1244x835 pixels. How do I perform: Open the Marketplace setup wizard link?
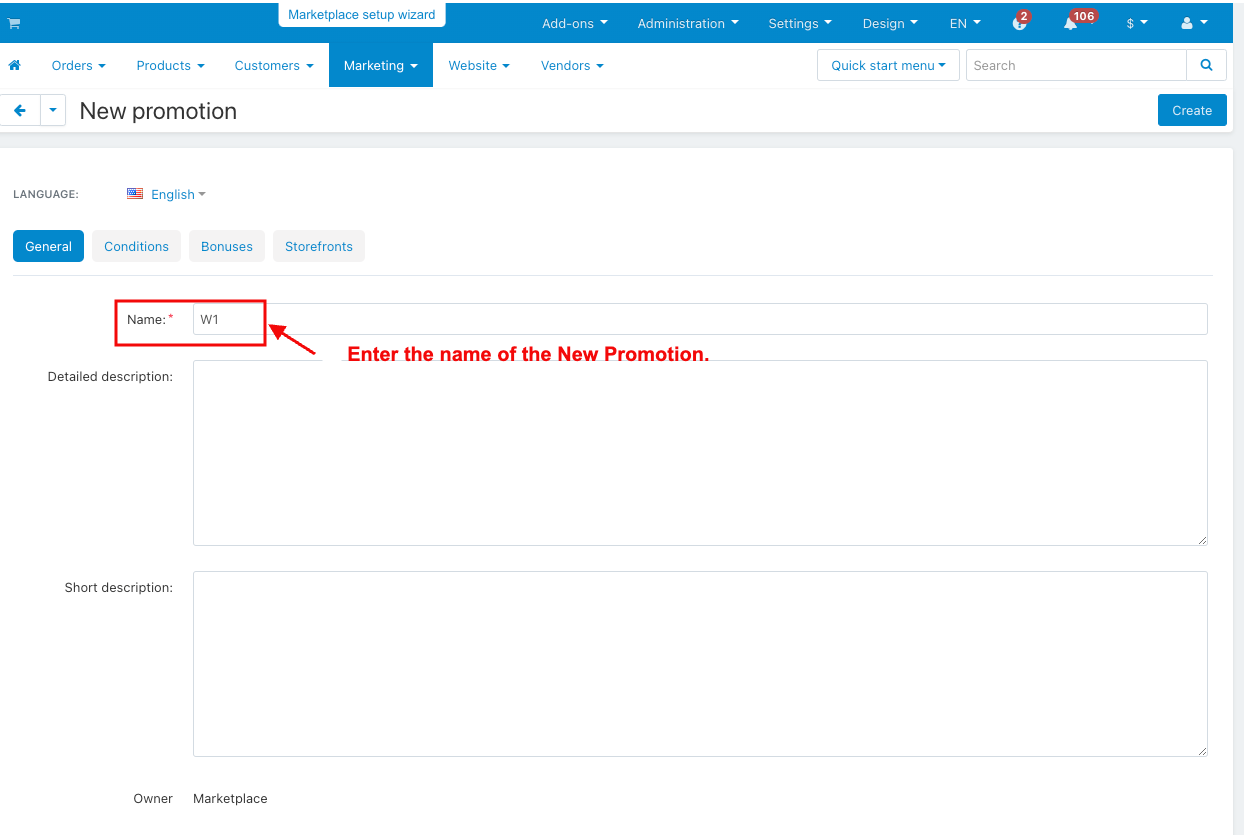pos(362,15)
